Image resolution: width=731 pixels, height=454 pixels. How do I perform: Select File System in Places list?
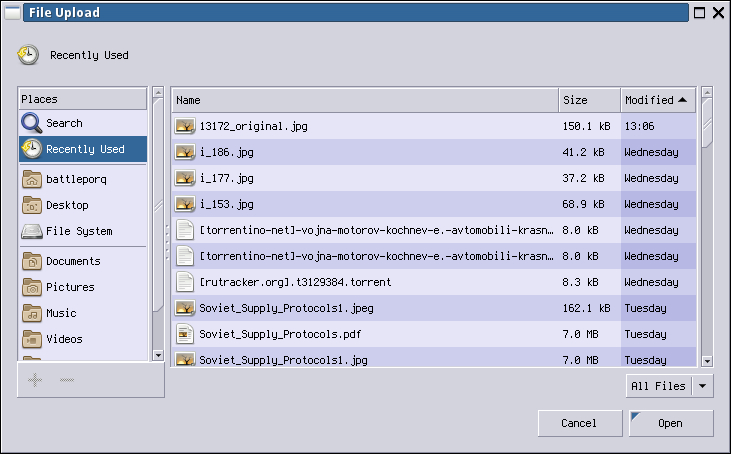[x=83, y=231]
